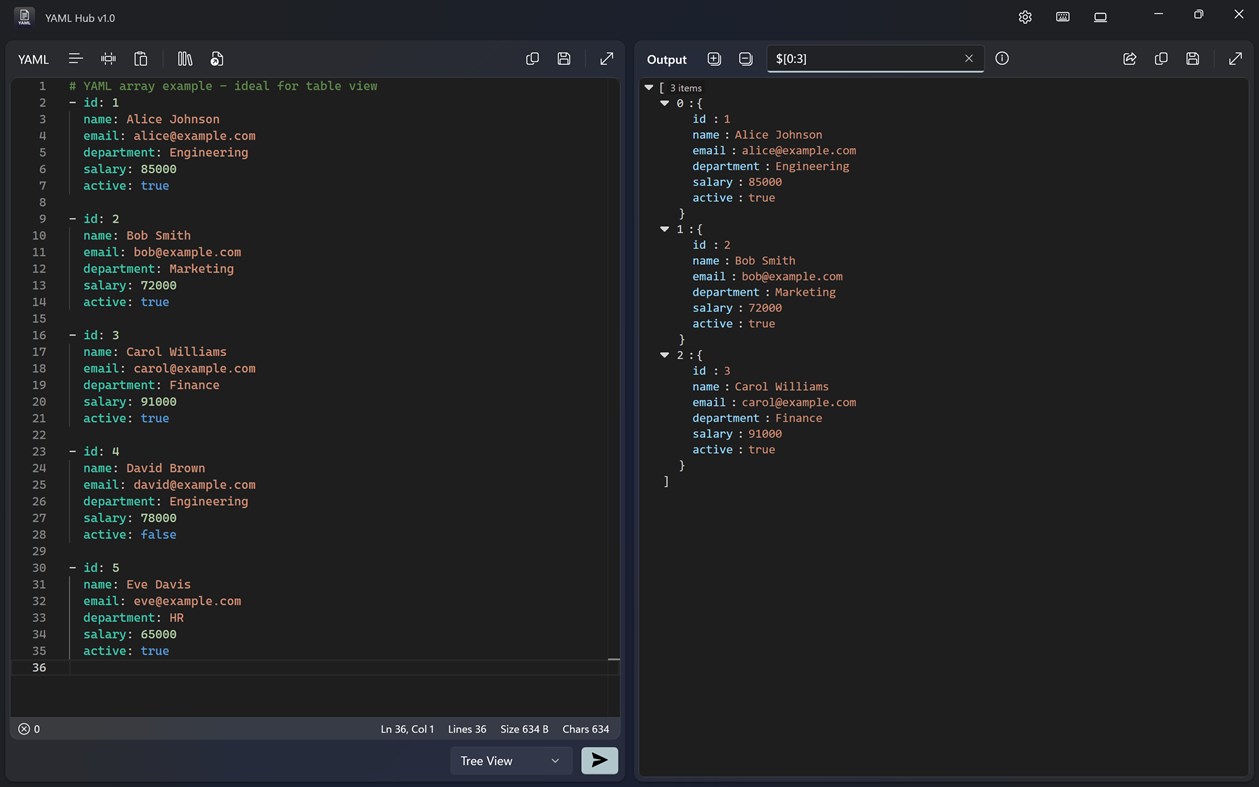Viewport: 1259px width, 787px height.
Task: Select 'name : Carol Williams' in output tree
Action: click(760, 386)
